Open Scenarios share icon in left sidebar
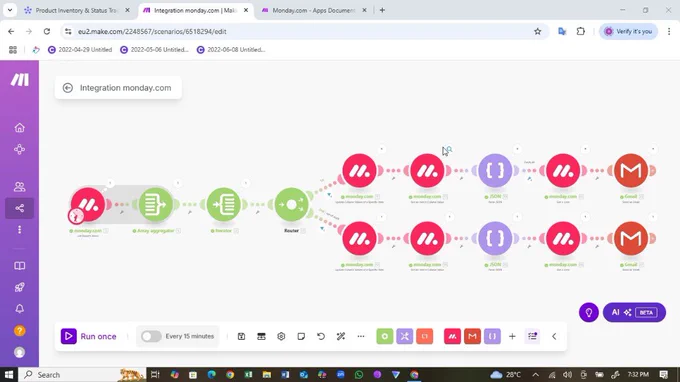The width and height of the screenshot is (680, 382). 20,208
